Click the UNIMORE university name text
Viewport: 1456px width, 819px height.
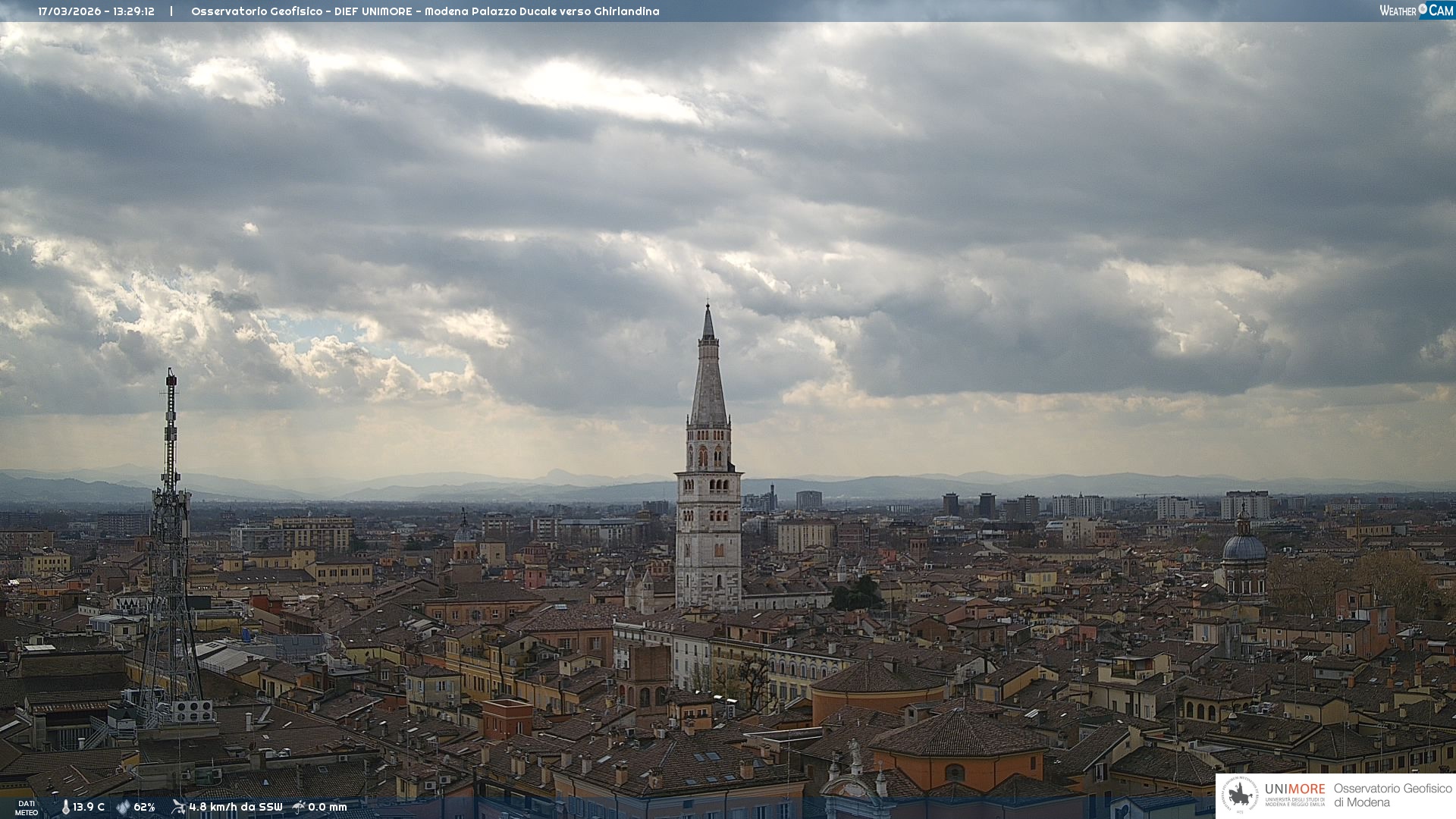pyautogui.click(x=1294, y=789)
